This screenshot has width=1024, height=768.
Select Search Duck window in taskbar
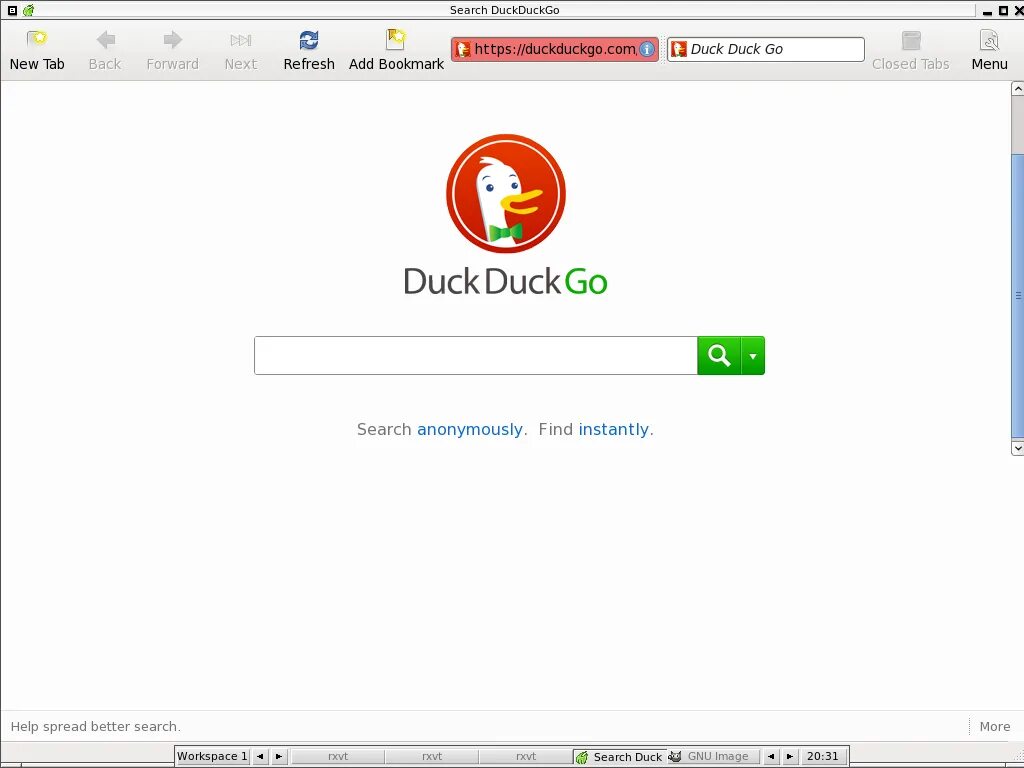(x=620, y=756)
